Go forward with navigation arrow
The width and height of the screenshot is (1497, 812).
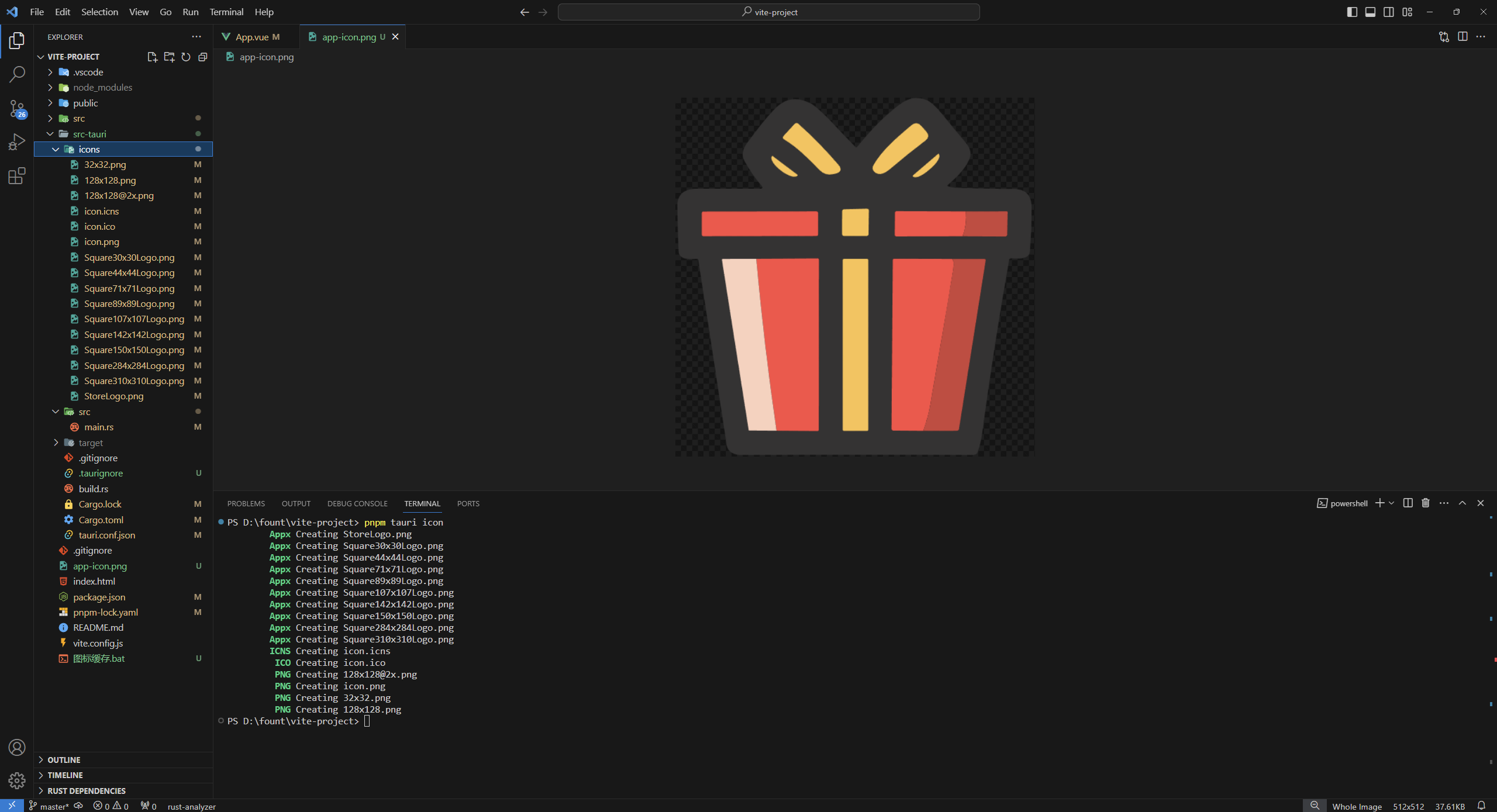tap(543, 12)
